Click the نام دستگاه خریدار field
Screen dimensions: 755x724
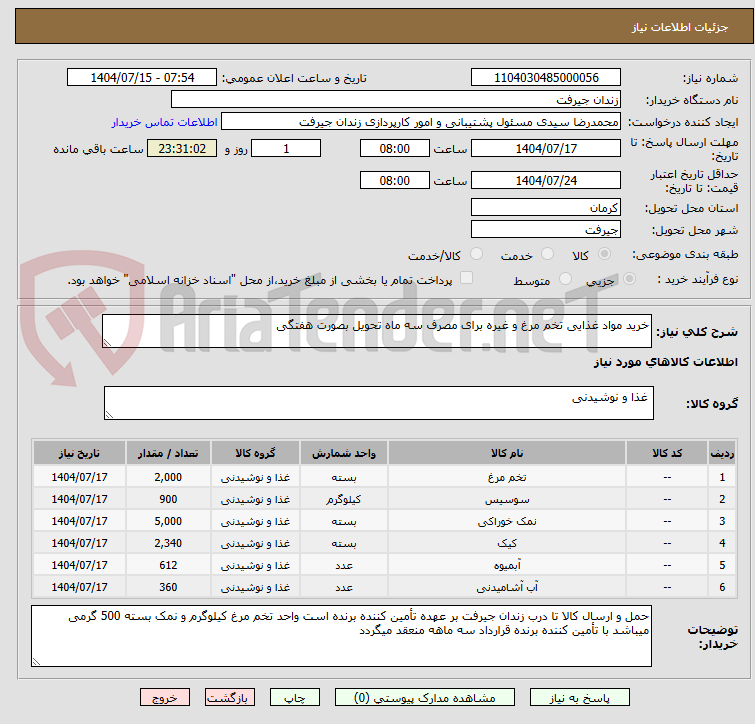(x=396, y=100)
